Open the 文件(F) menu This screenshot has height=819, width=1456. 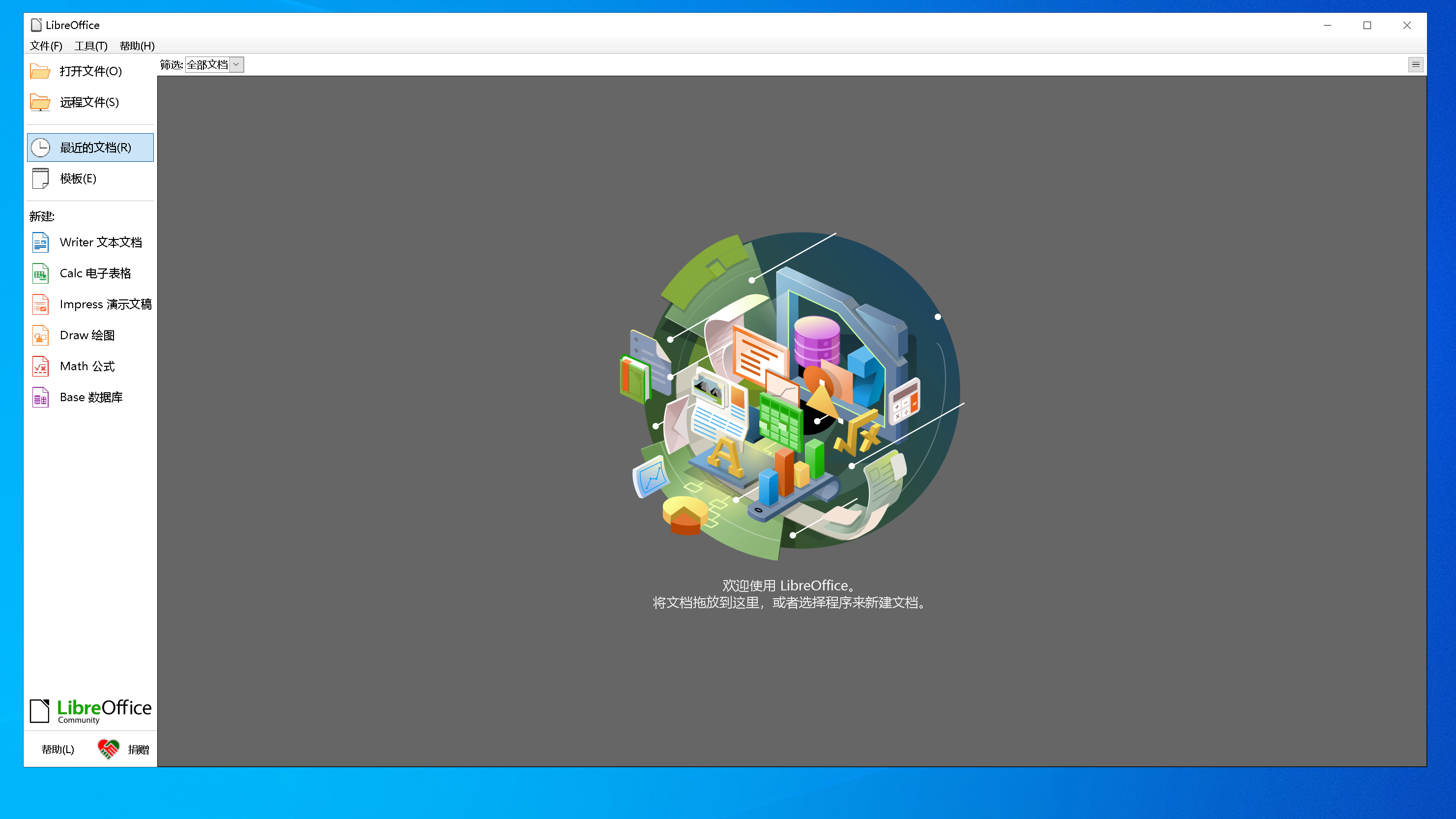pyautogui.click(x=46, y=46)
